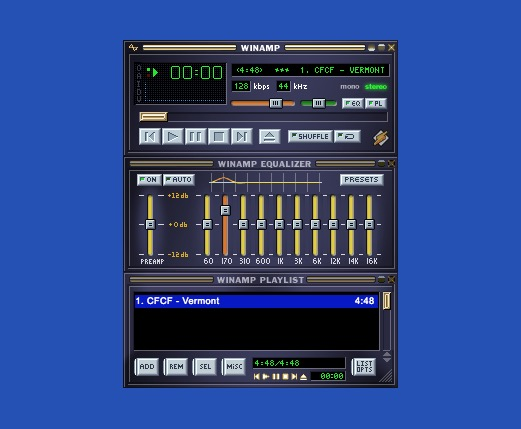Click the 44 kHz sample rate display
Screen dimensions: 521x429
click(x=283, y=86)
